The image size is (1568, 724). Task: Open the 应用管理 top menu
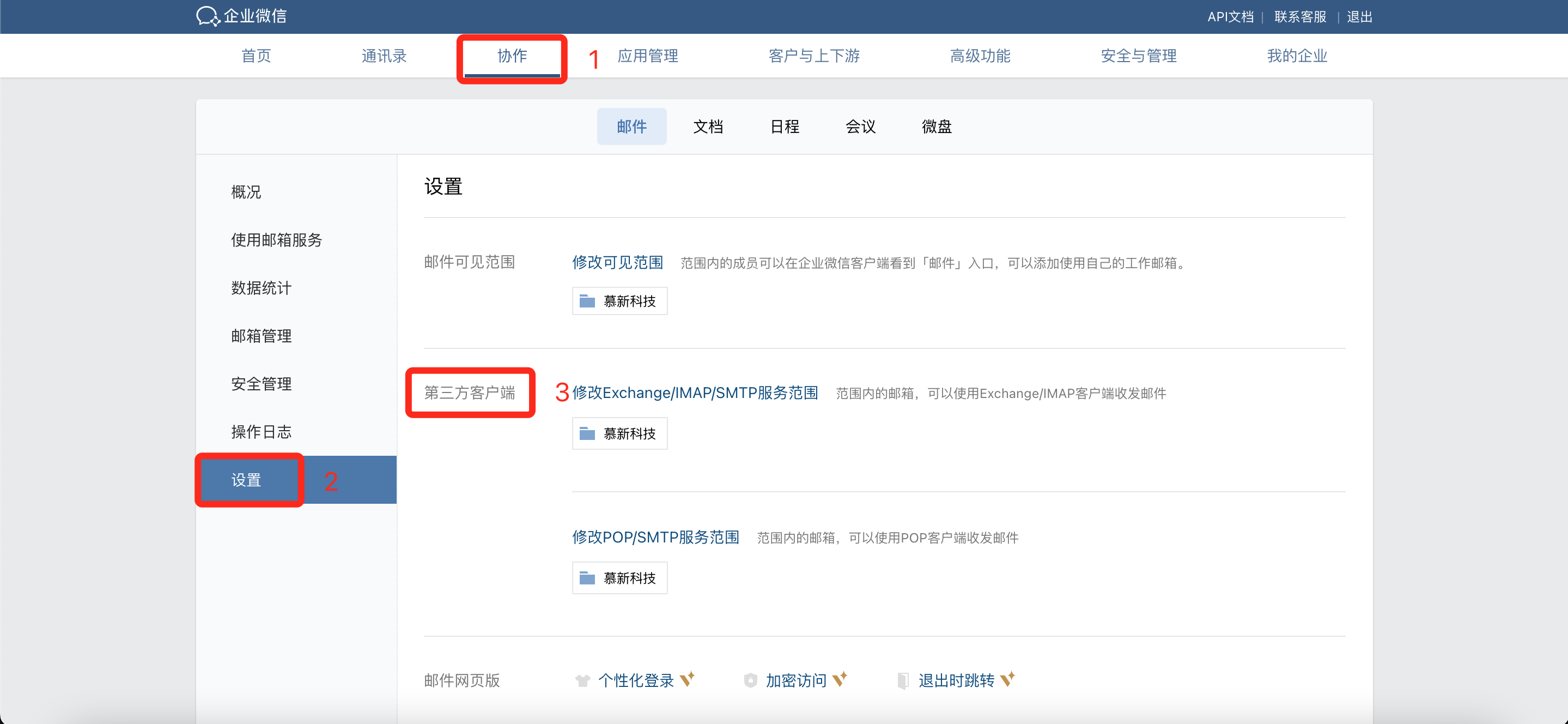pyautogui.click(x=648, y=56)
